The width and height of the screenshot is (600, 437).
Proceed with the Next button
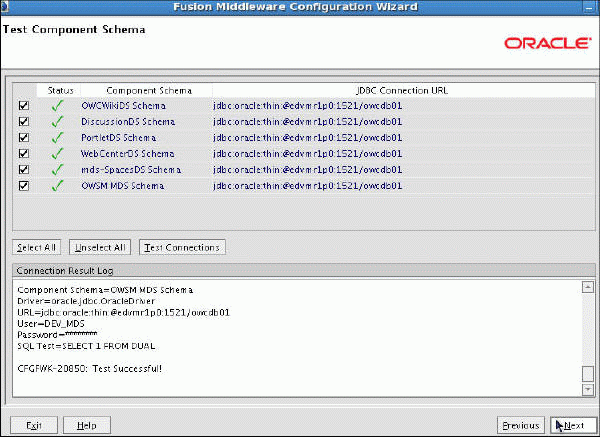pos(573,426)
